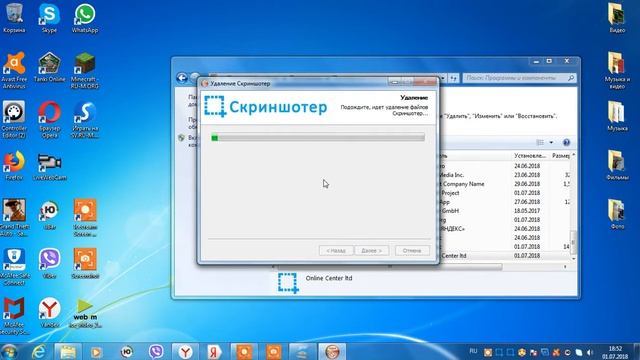This screenshot has height=360, width=640.
Task: Open the Видео folder on desktop
Action: 617,18
